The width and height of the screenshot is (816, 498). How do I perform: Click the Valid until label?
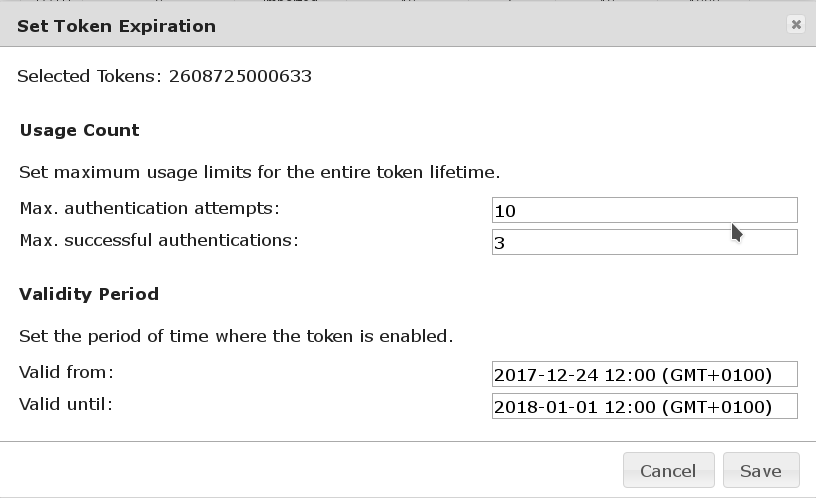click(66, 404)
